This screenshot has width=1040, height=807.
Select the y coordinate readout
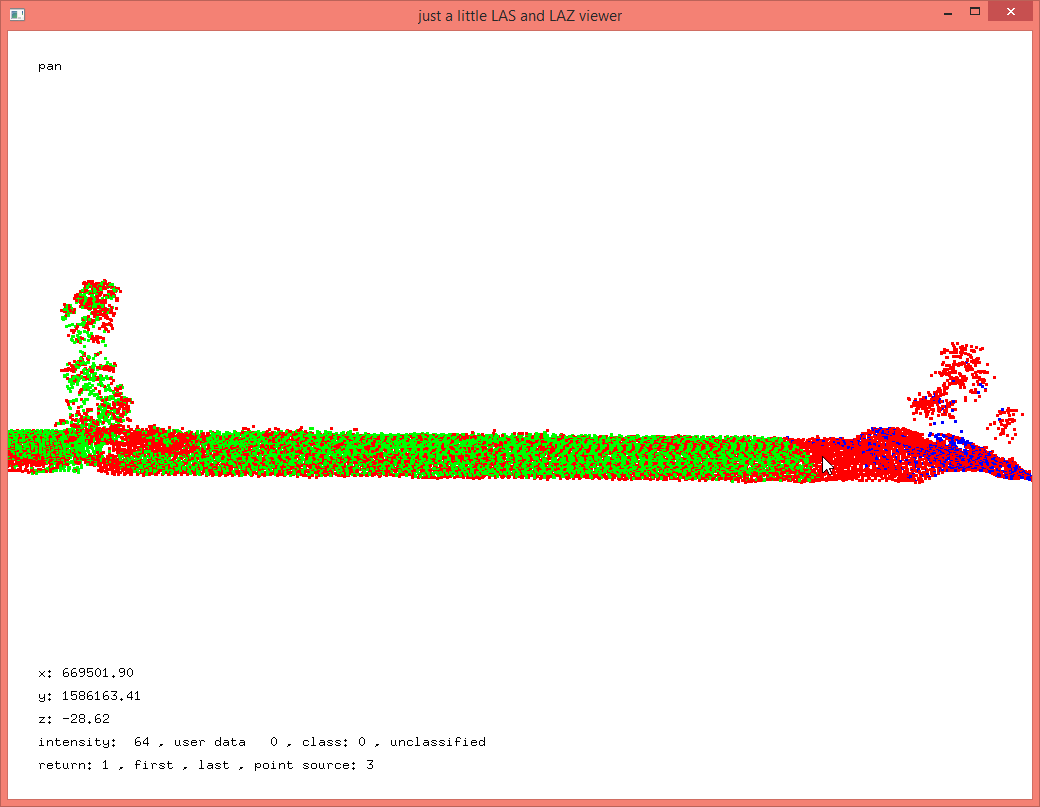(x=89, y=696)
